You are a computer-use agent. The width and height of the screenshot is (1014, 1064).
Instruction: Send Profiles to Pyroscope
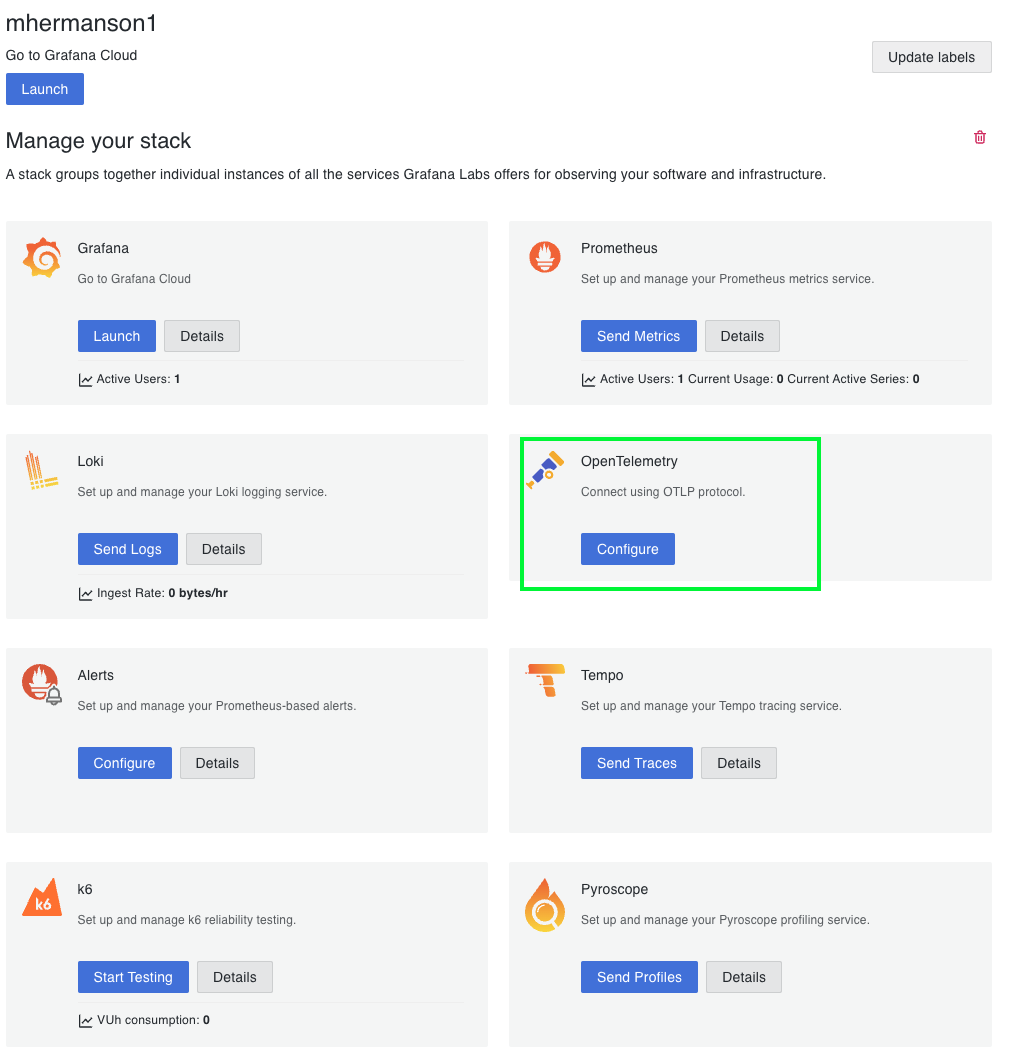(x=639, y=977)
